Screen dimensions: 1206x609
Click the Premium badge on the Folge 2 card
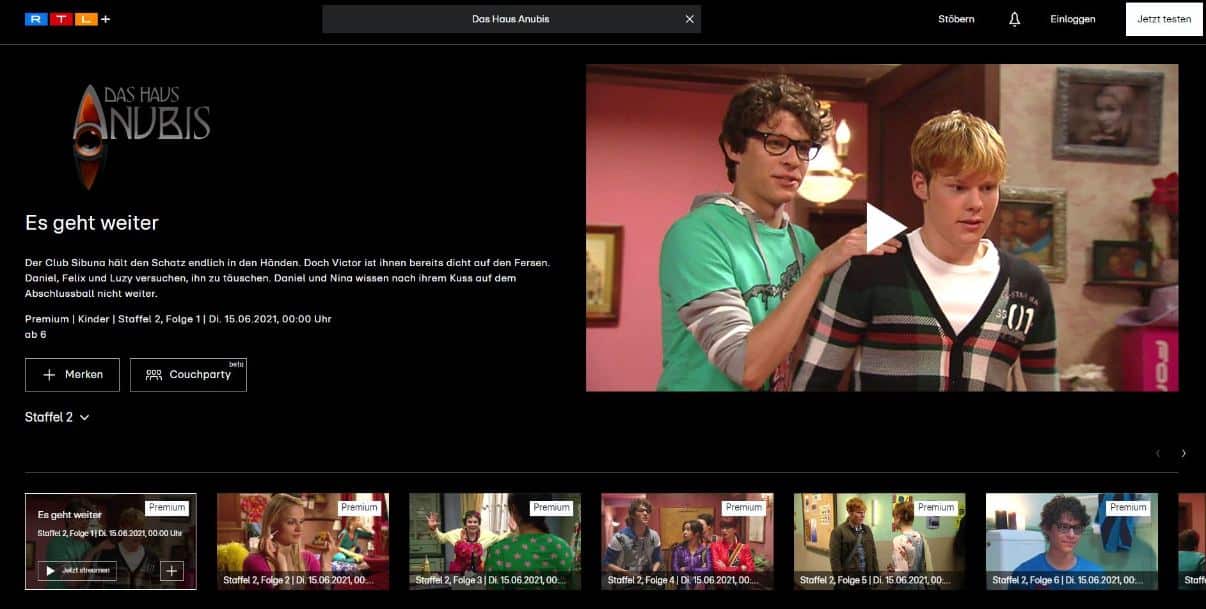coord(359,508)
